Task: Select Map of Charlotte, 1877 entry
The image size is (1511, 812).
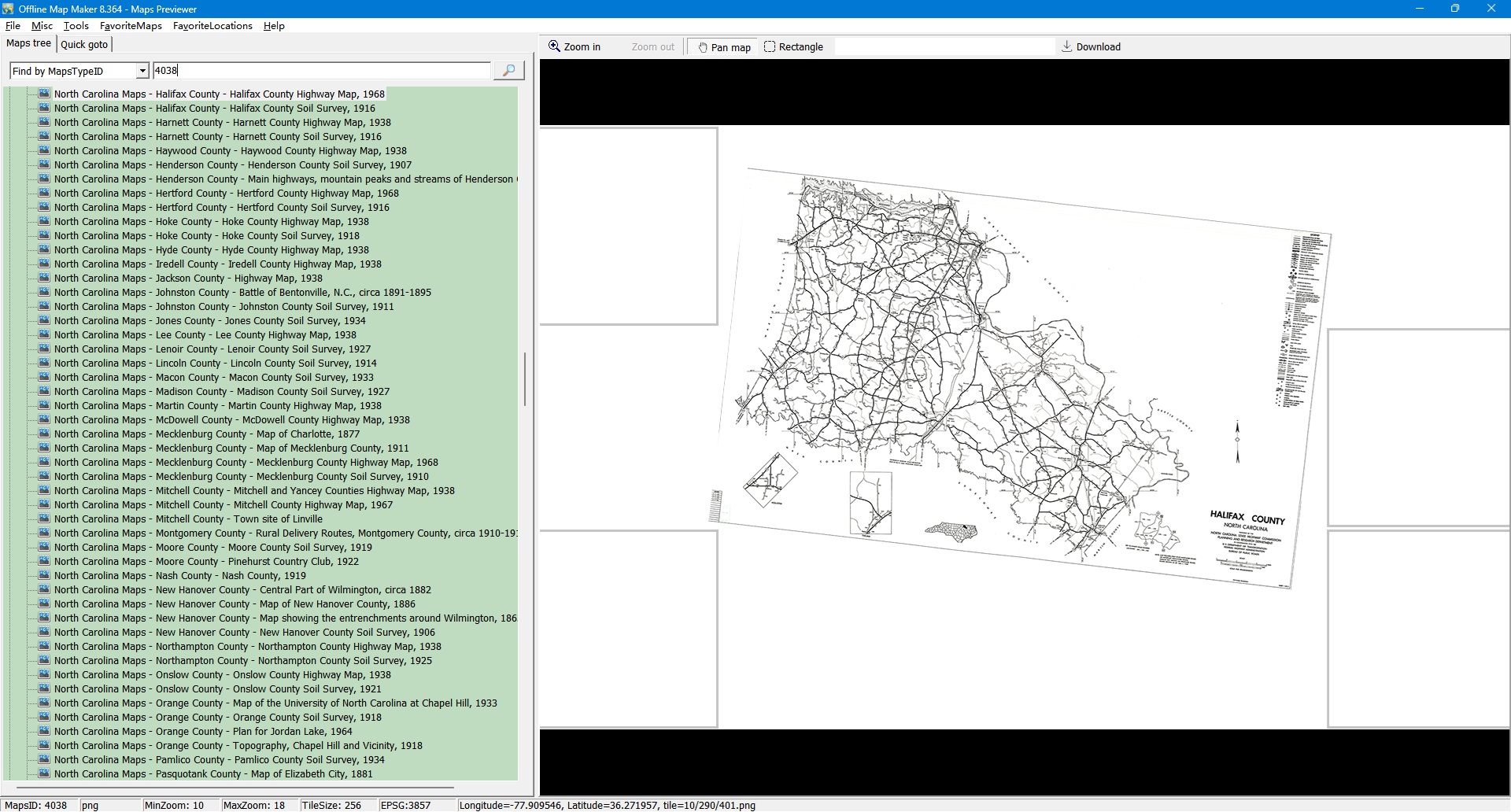Action: point(206,434)
